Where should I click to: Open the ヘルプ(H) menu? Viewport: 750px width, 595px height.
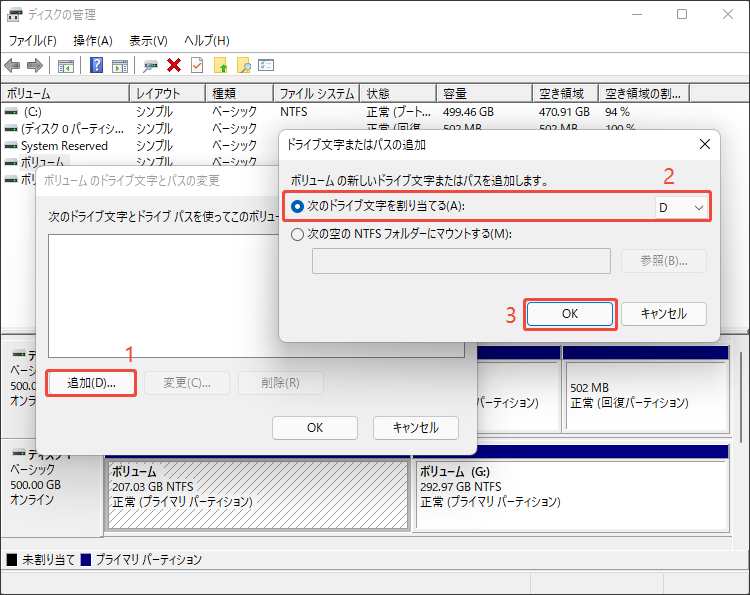(x=207, y=41)
